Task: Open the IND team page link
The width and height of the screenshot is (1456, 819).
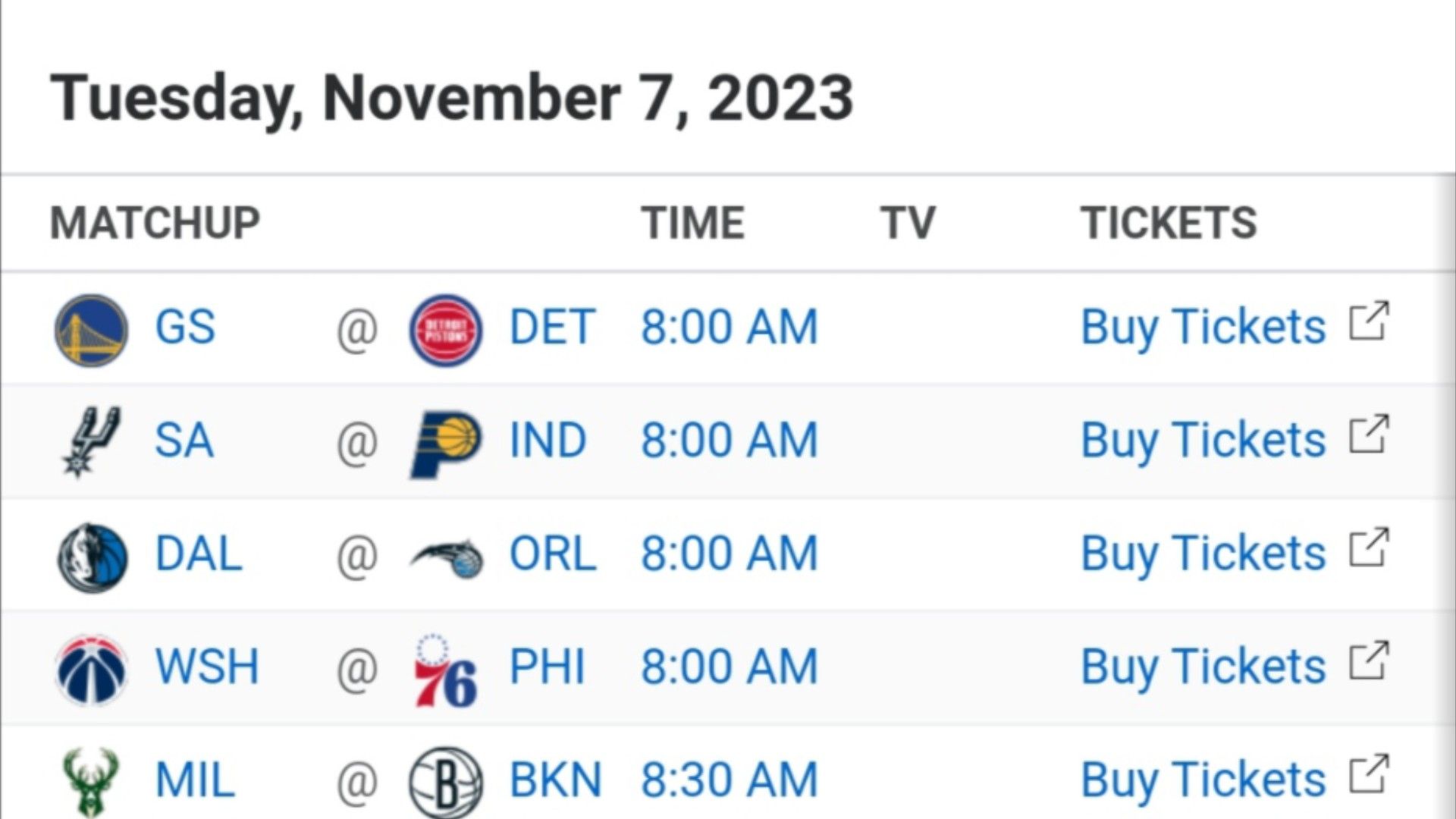Action: [x=548, y=441]
